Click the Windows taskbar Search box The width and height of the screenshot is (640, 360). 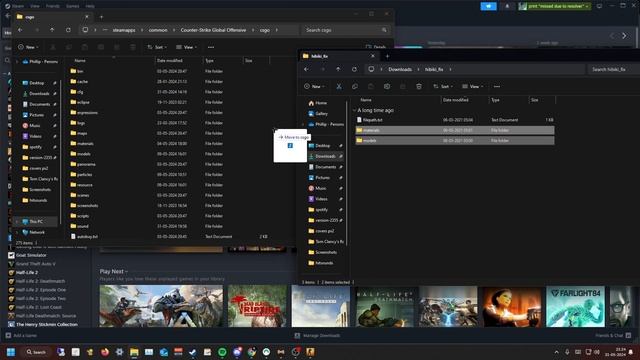click(36, 352)
